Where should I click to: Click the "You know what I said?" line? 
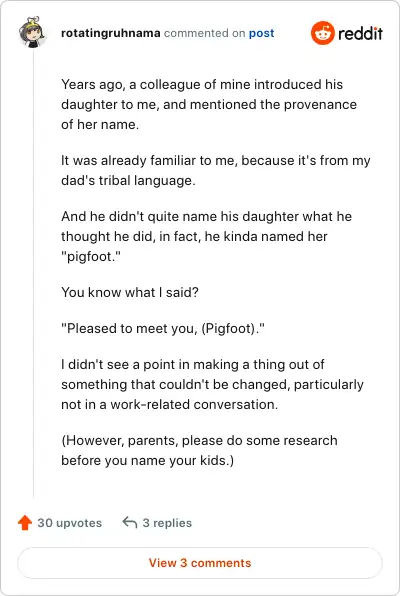point(130,292)
